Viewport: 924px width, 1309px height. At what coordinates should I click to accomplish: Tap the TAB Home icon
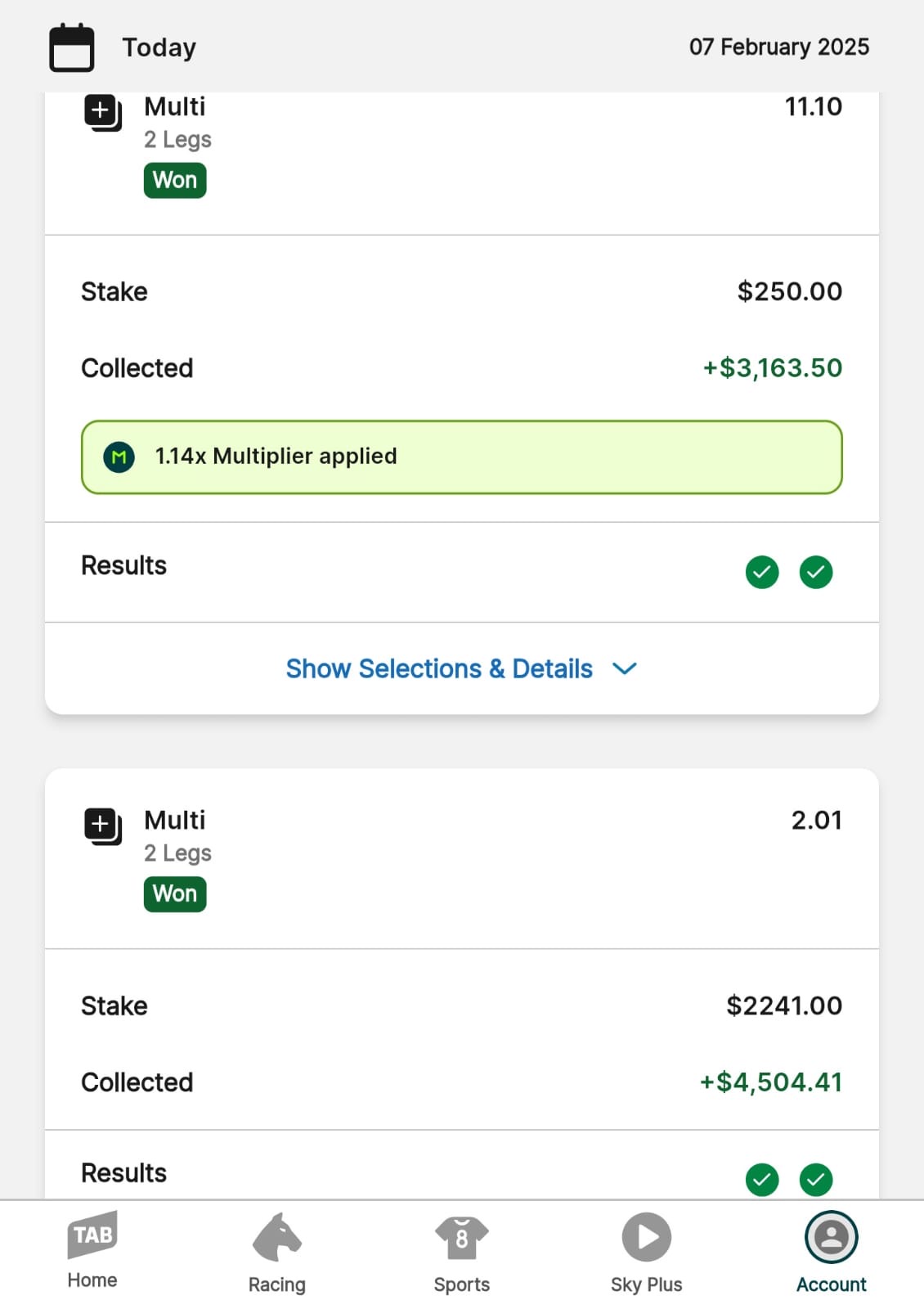pyautogui.click(x=92, y=1235)
